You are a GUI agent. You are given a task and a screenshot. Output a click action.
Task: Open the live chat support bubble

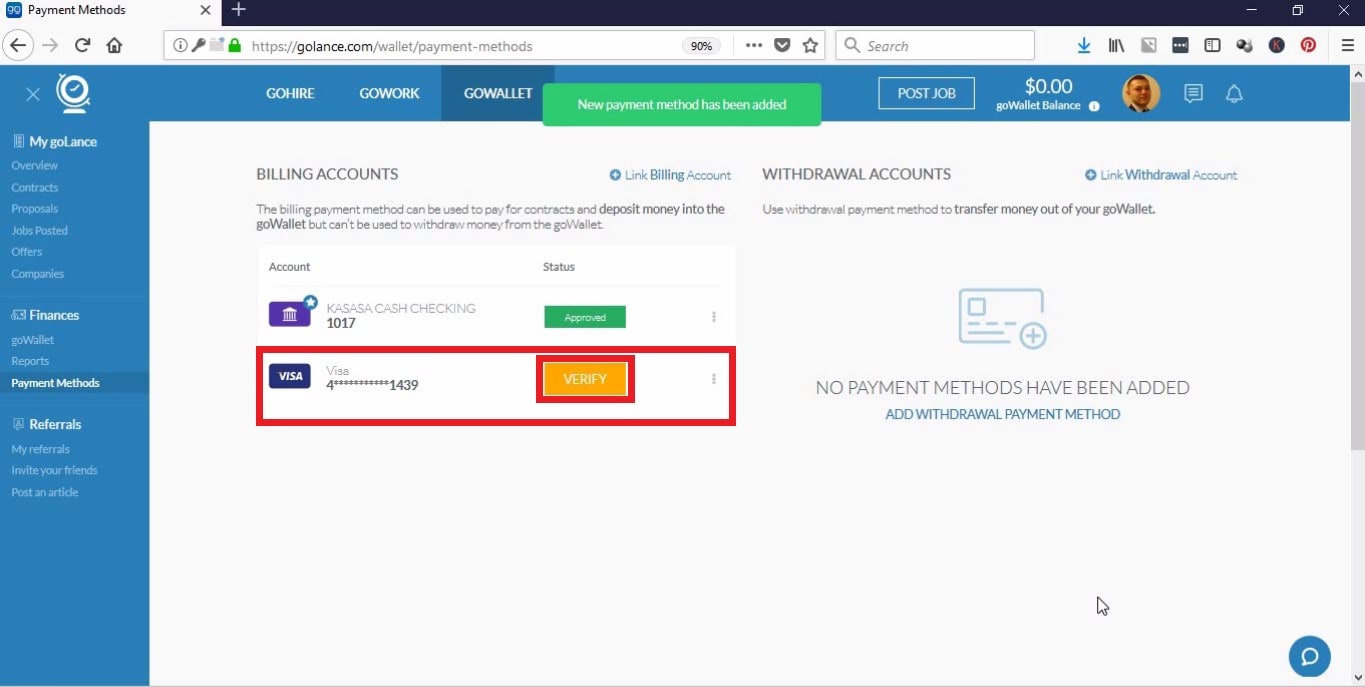[x=1309, y=657]
